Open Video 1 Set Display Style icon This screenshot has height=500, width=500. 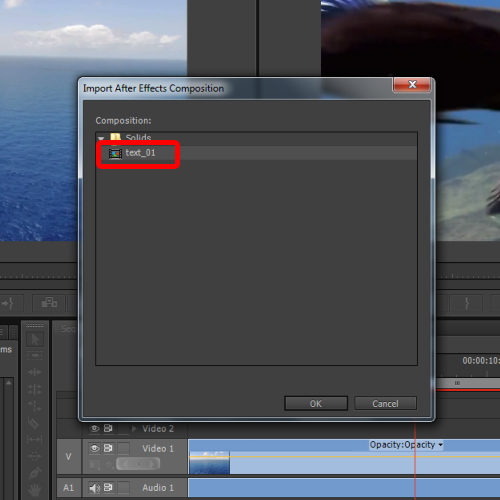(95, 464)
